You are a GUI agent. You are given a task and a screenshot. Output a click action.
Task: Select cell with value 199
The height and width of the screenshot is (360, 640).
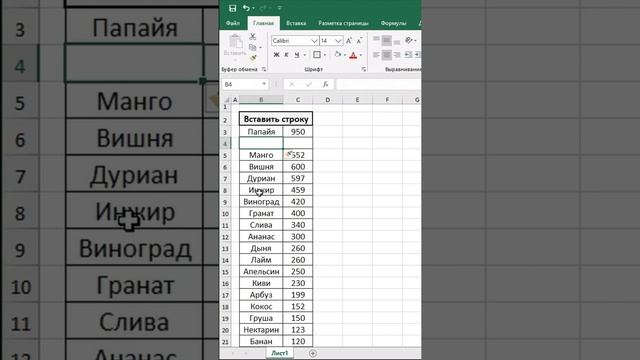tap(298, 295)
